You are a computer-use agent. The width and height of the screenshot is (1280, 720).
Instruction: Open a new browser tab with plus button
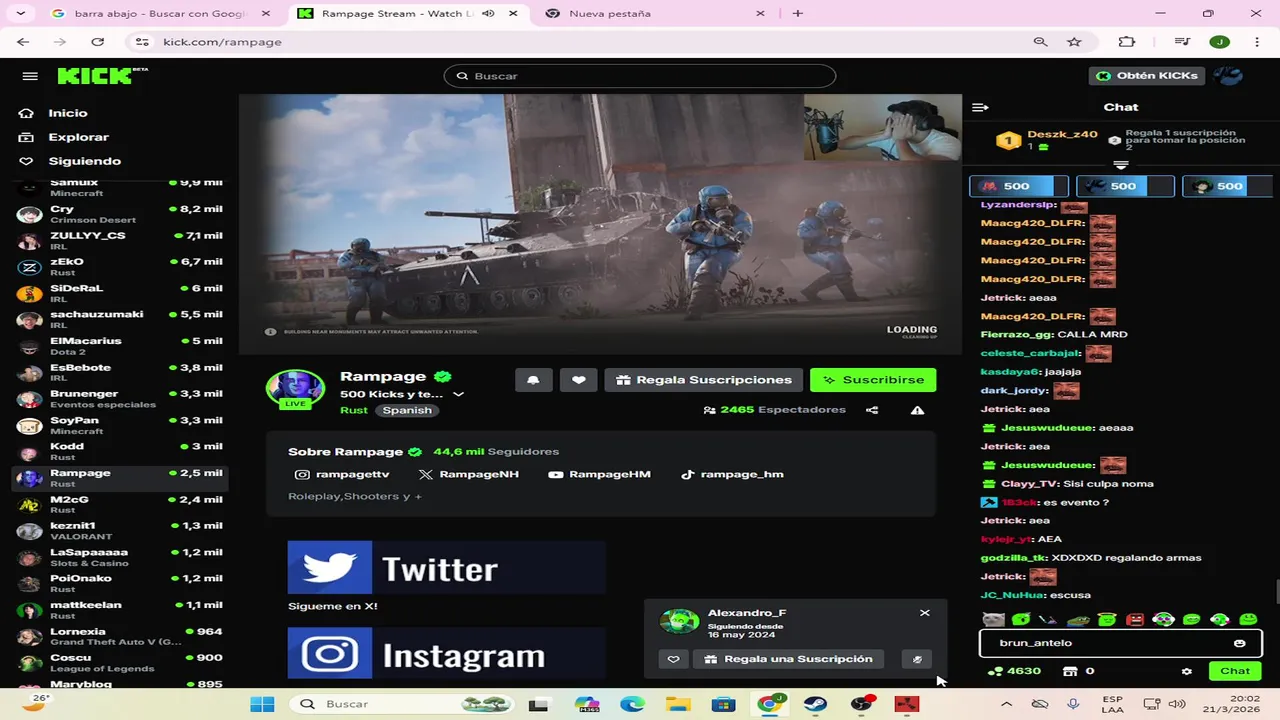[x=797, y=14]
